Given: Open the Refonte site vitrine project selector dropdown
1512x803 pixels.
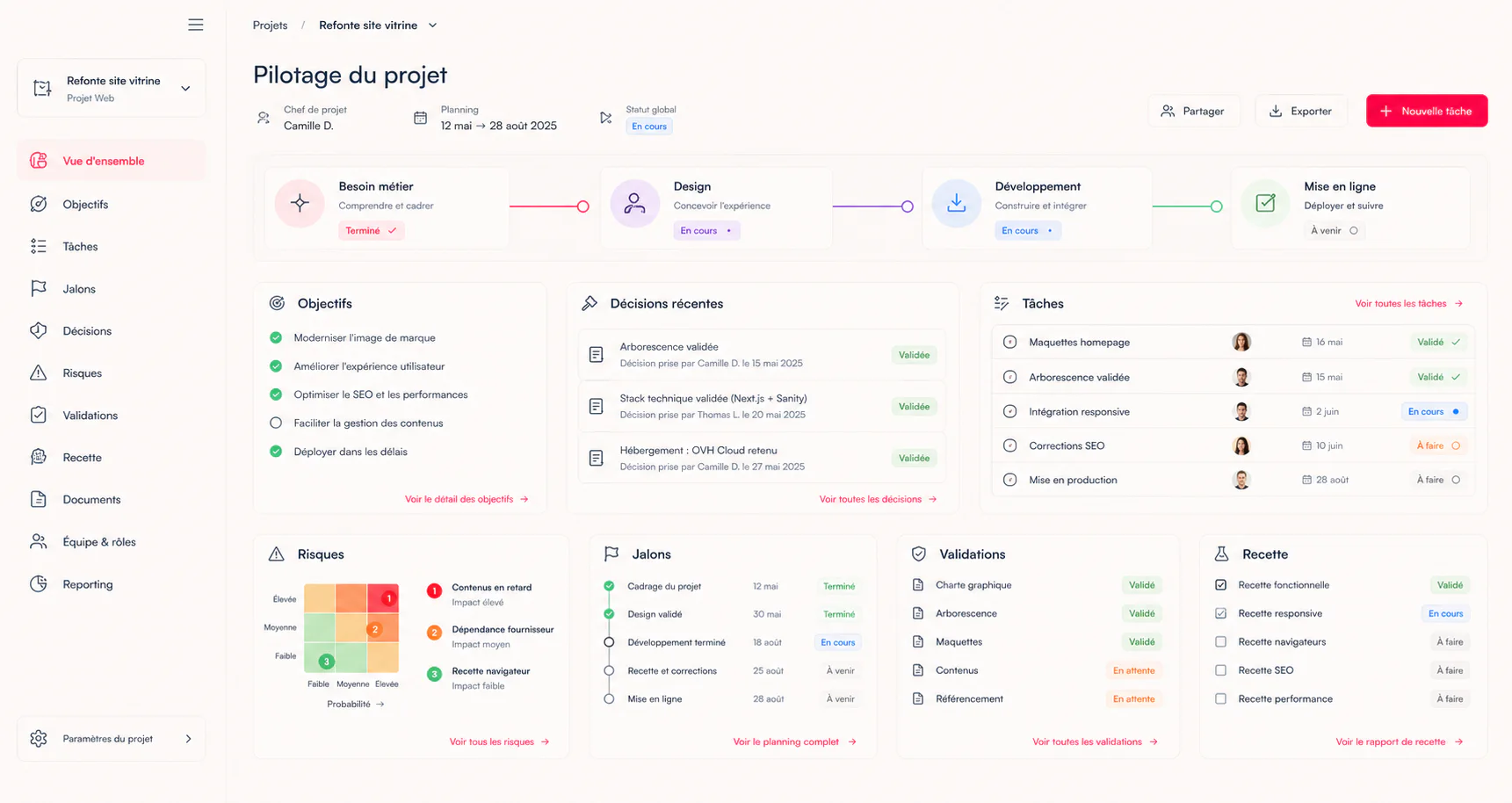Looking at the screenshot, I should click(112, 88).
